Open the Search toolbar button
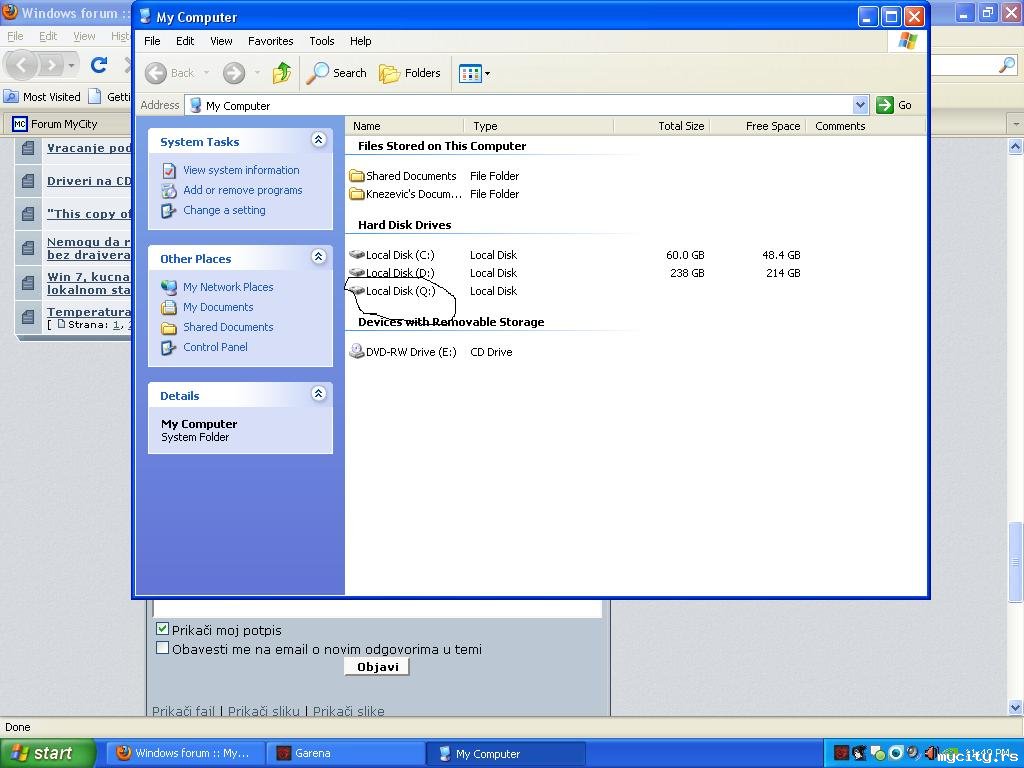Screen dimensions: 1024x768 (337, 73)
